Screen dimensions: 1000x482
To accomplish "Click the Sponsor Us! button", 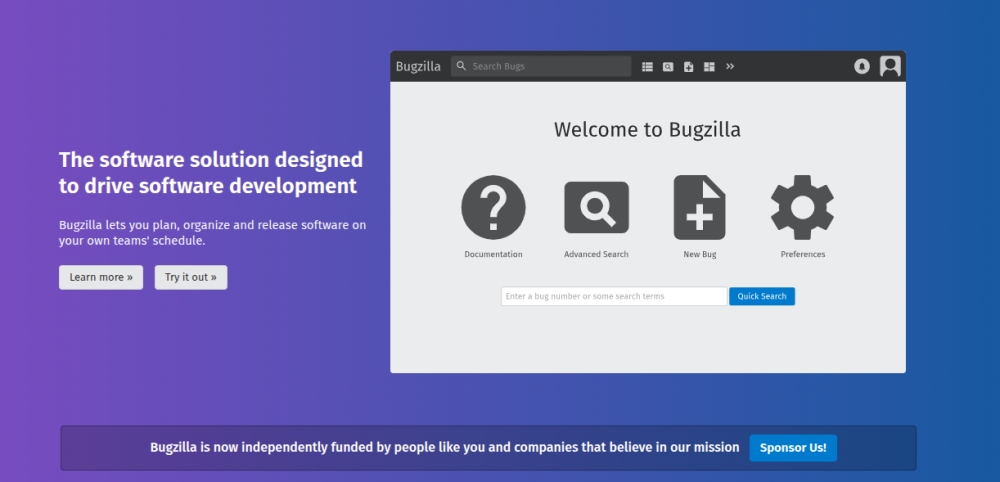I will point(793,448).
